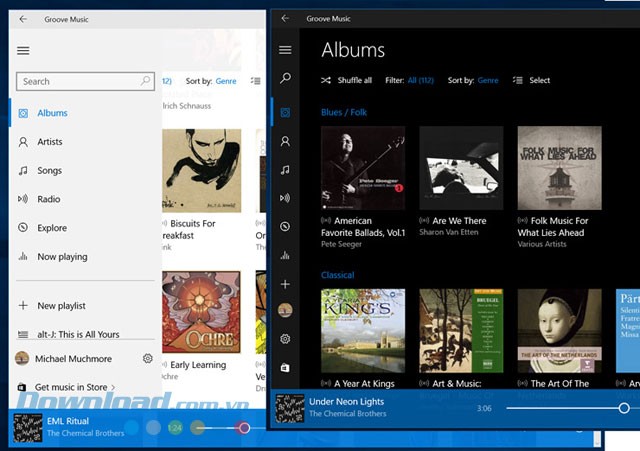Expand the dark window's hamburger menu
The height and width of the screenshot is (451, 640).
click(285, 50)
